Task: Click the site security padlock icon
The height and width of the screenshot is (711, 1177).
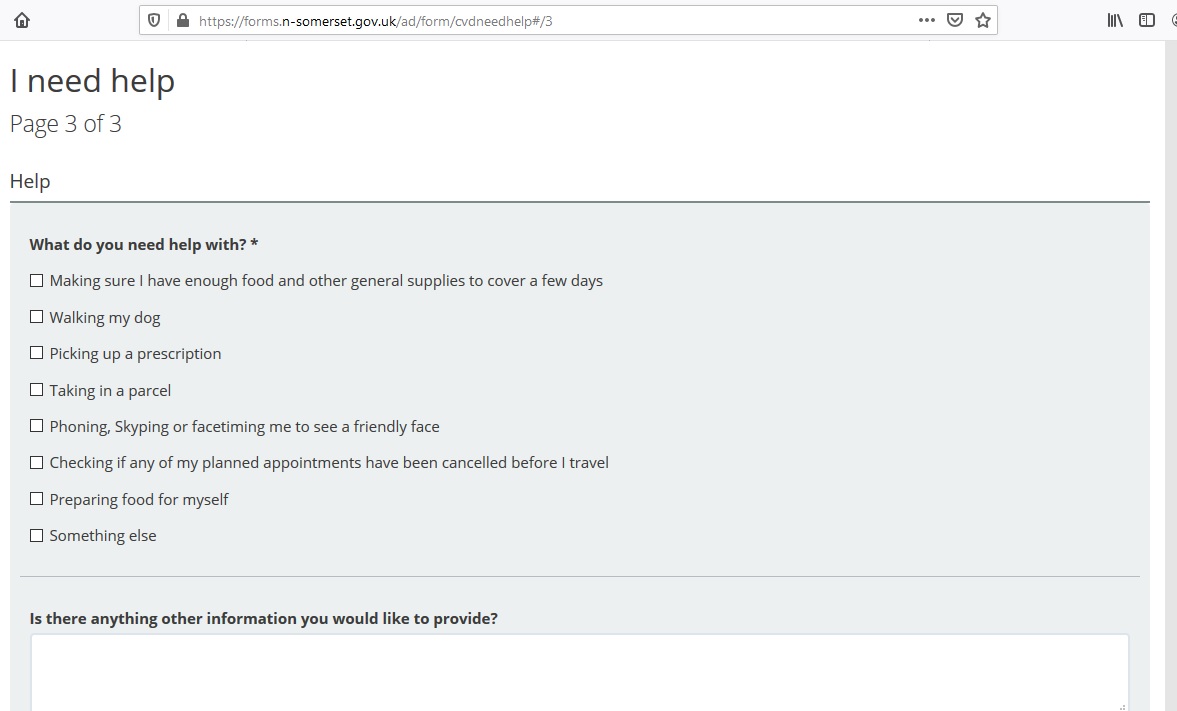Action: coord(181,20)
